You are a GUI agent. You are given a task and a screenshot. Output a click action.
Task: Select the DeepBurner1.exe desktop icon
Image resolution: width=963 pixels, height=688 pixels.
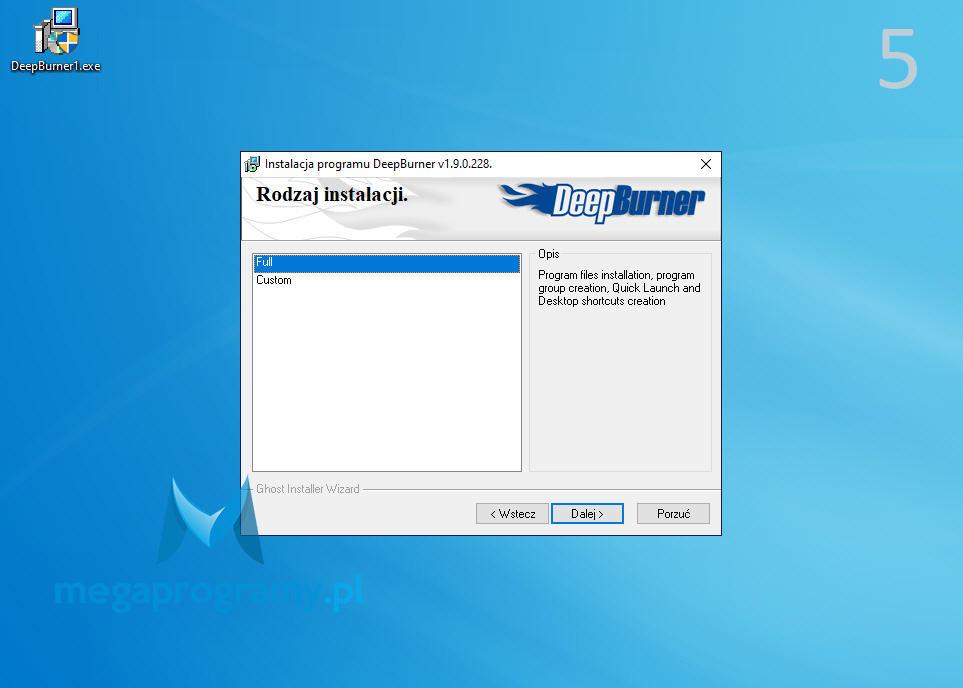(56, 41)
